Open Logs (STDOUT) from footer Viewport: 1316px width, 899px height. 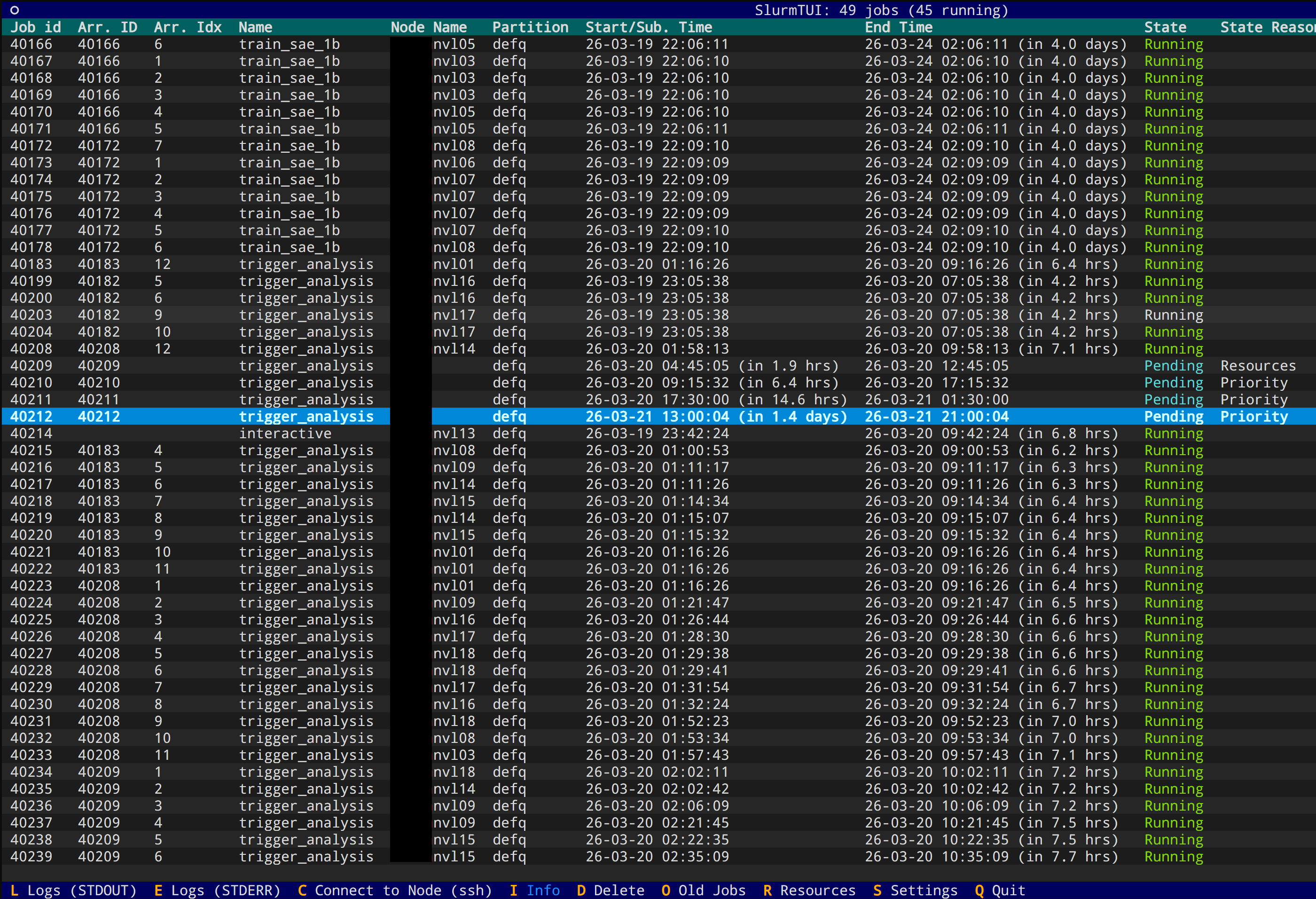click(74, 891)
